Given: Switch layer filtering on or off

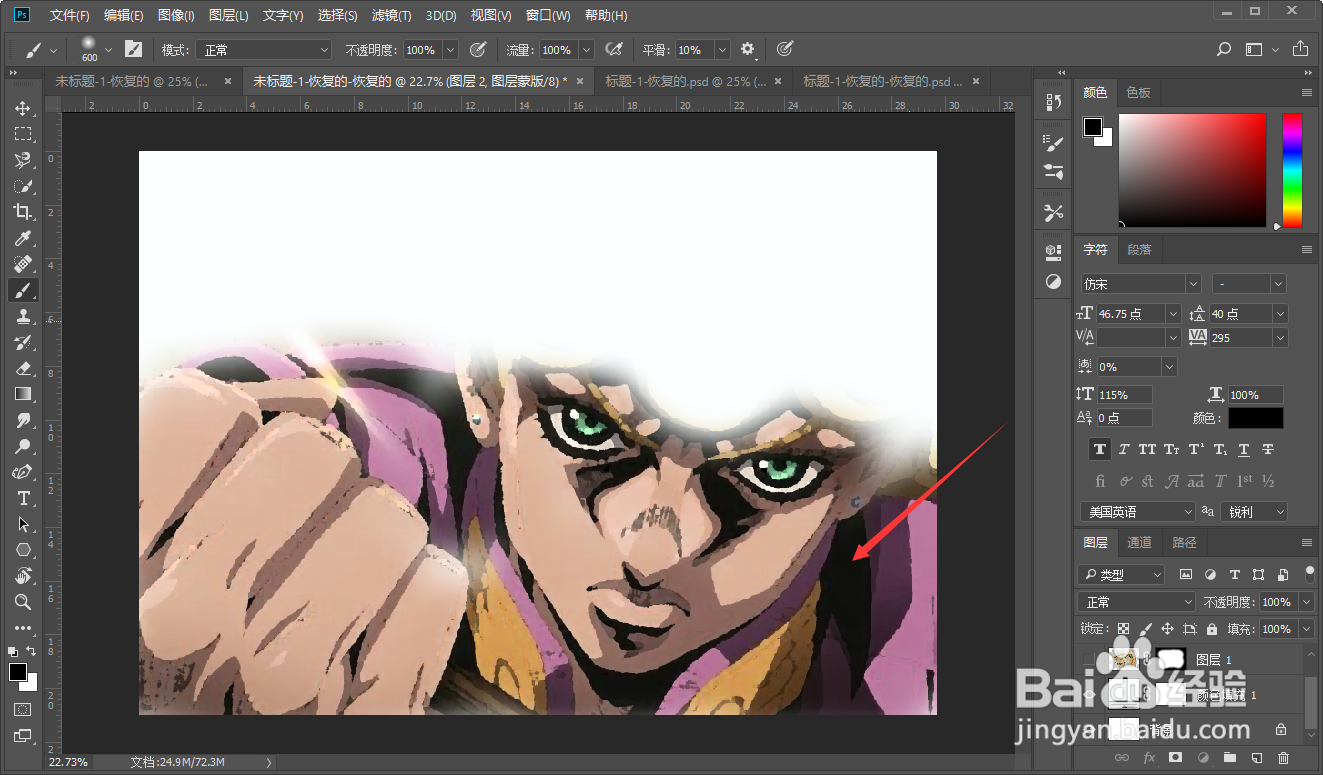Looking at the screenshot, I should [x=1310, y=573].
